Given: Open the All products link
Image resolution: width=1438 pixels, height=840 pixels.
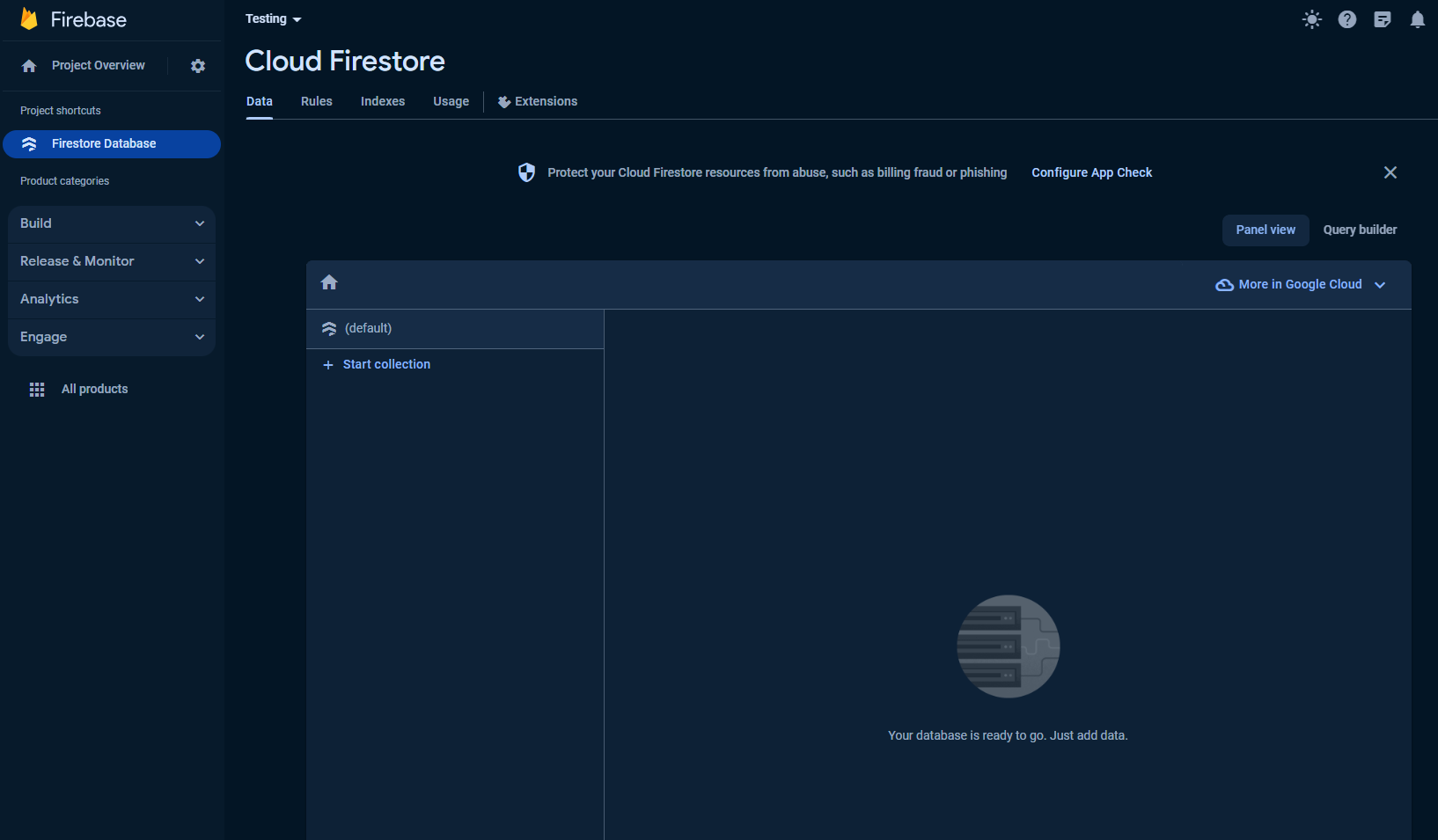Looking at the screenshot, I should [x=95, y=389].
